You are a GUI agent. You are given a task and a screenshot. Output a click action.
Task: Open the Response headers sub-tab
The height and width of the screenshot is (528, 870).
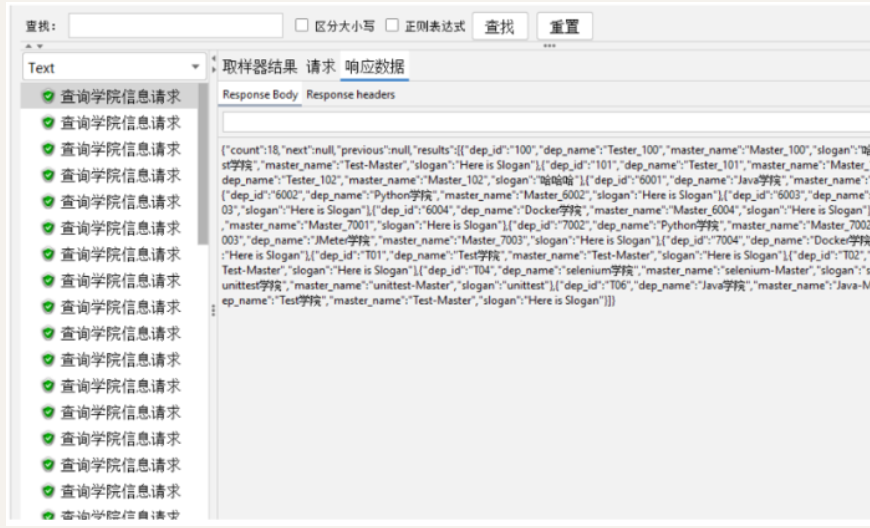351,95
